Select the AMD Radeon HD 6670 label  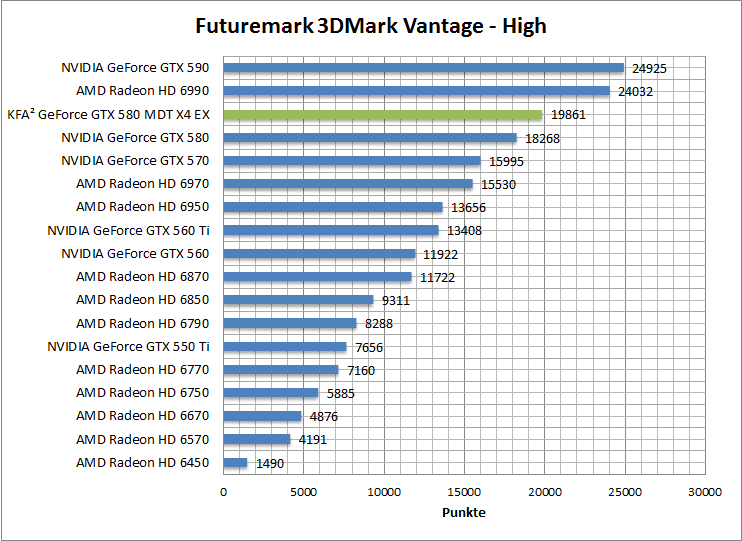click(x=142, y=415)
